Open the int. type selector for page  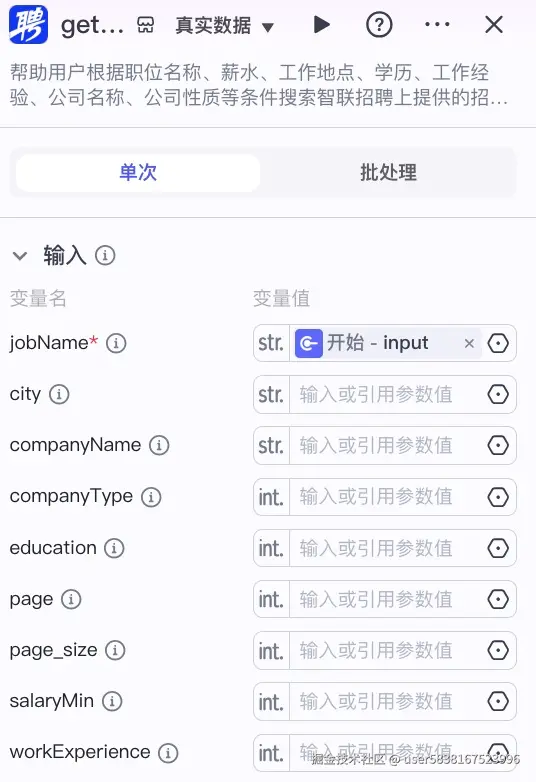[271, 599]
